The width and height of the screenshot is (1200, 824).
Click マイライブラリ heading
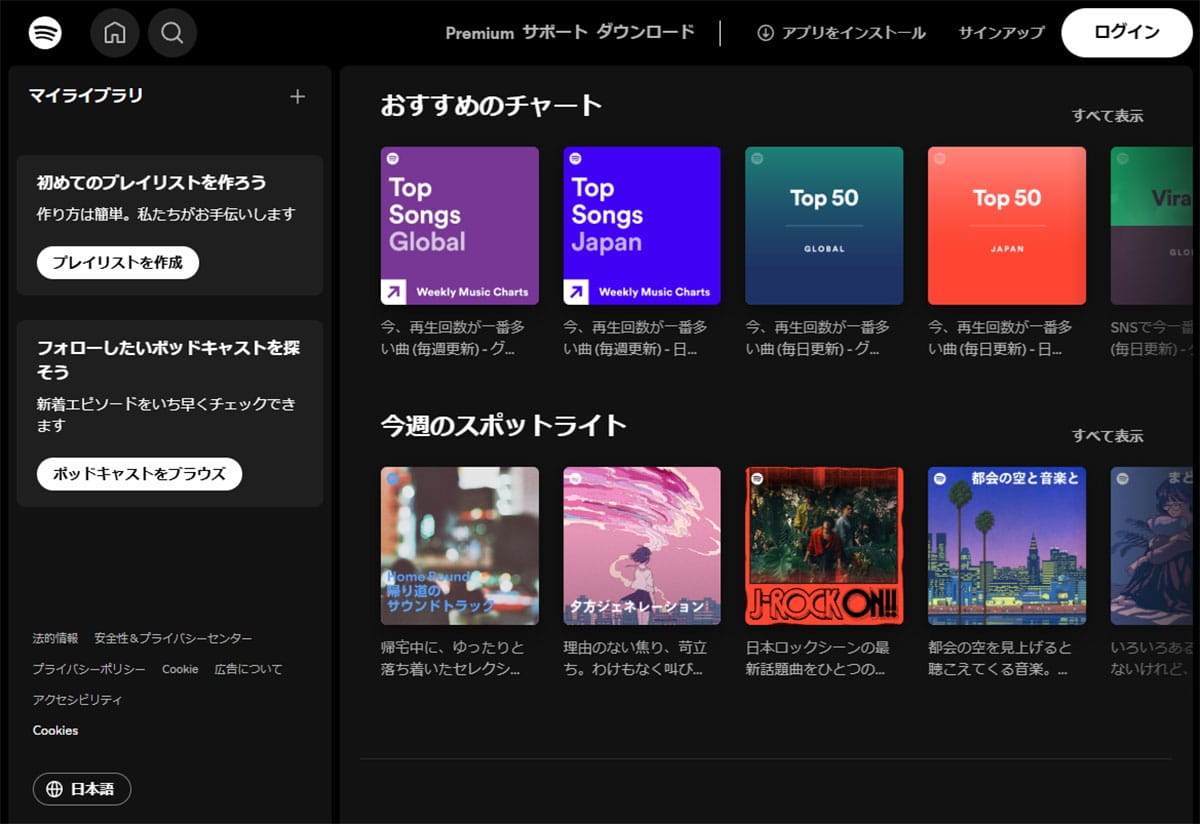pos(85,96)
